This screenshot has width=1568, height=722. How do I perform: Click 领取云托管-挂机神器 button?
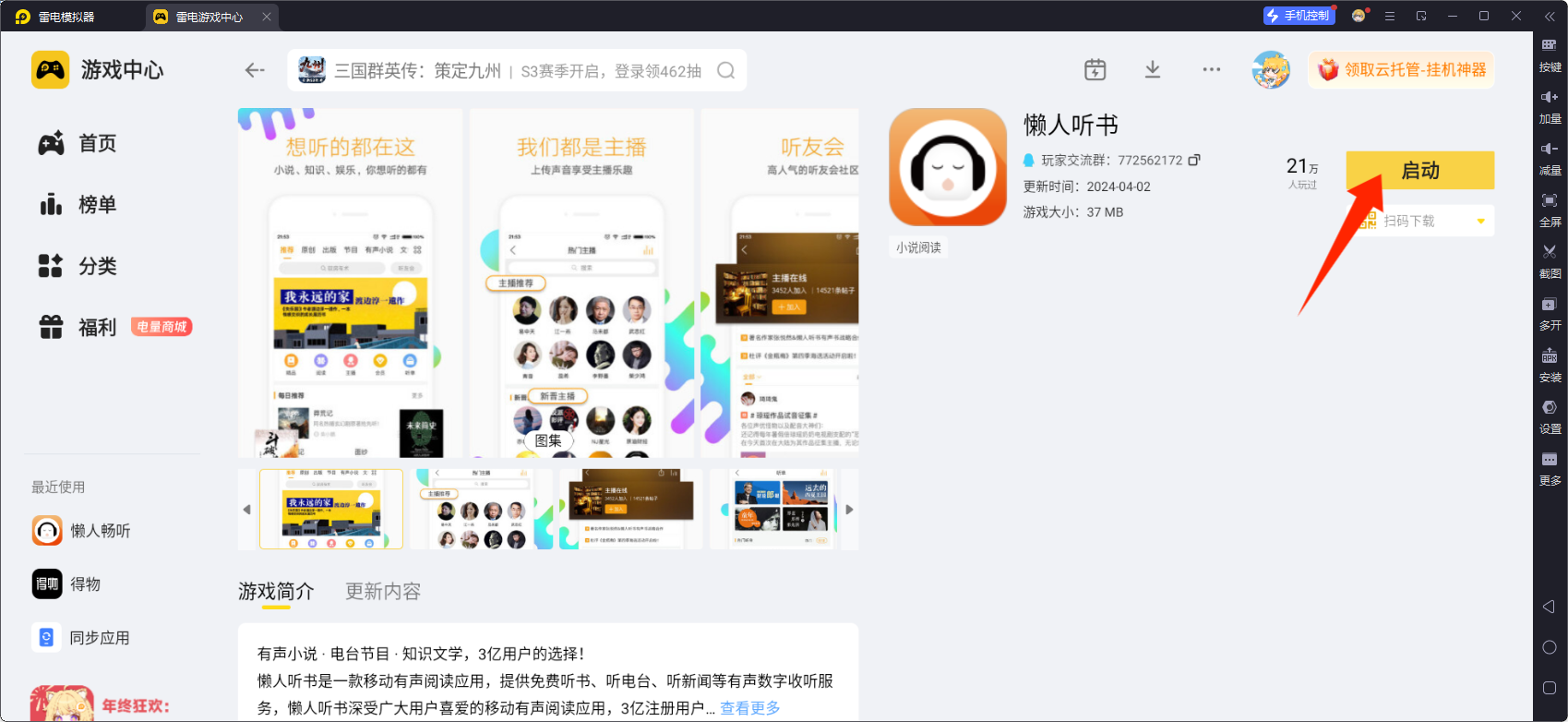point(1401,69)
